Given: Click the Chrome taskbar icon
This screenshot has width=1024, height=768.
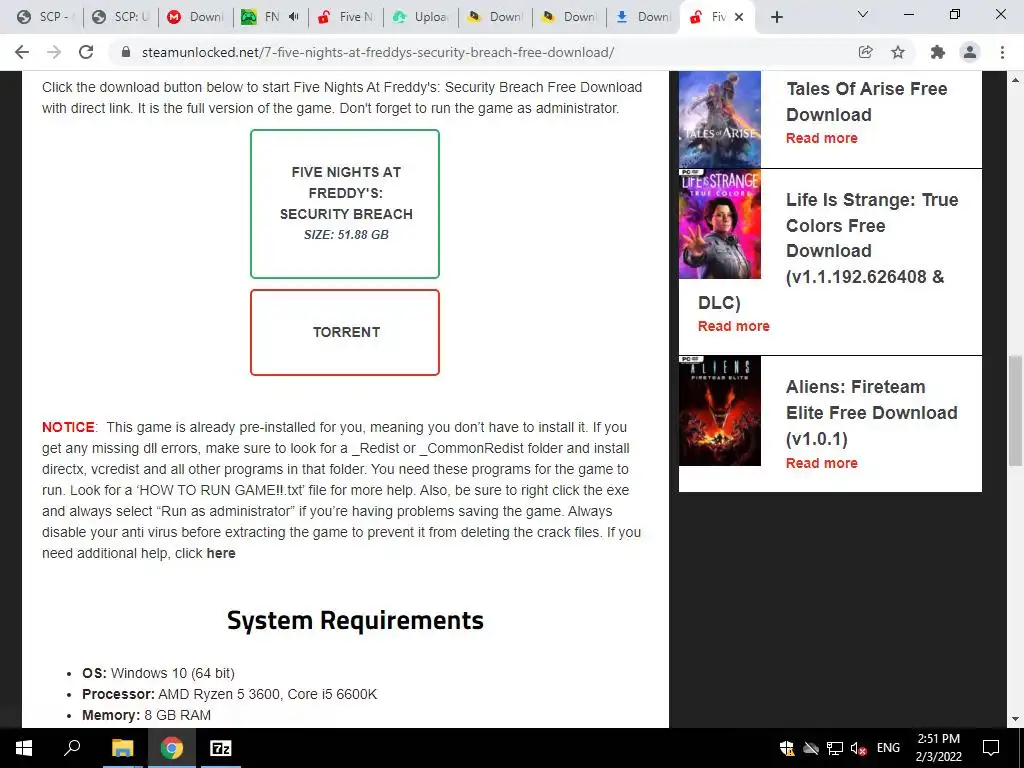Looking at the screenshot, I should tap(171, 748).
